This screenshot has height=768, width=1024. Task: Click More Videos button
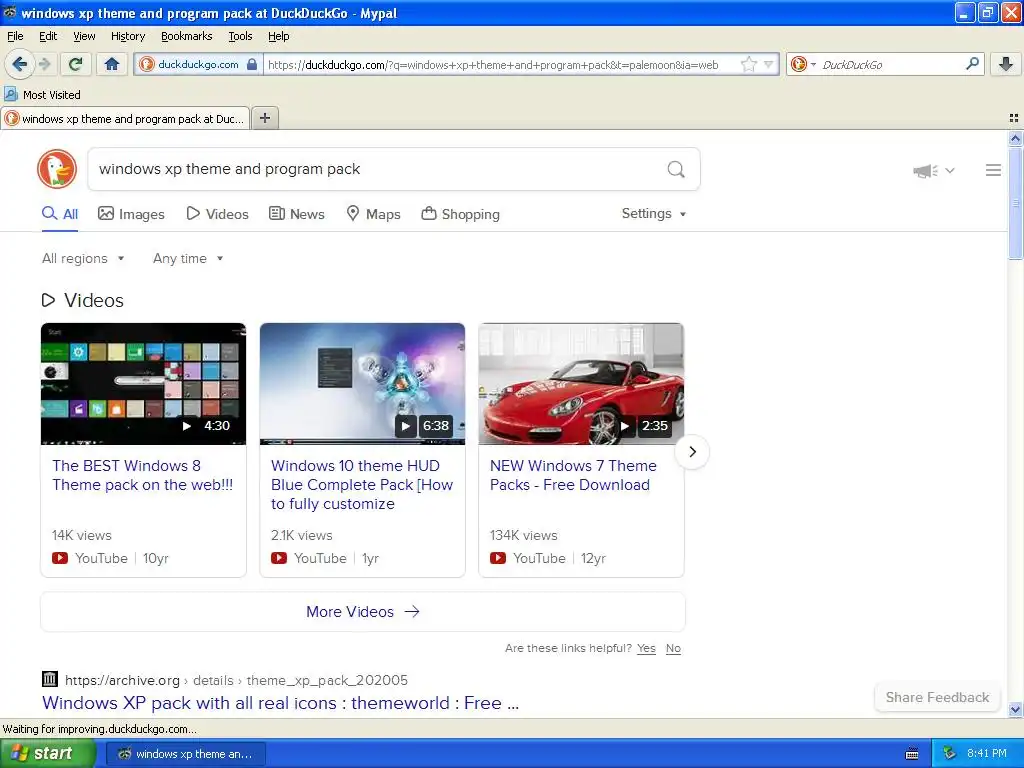(362, 612)
